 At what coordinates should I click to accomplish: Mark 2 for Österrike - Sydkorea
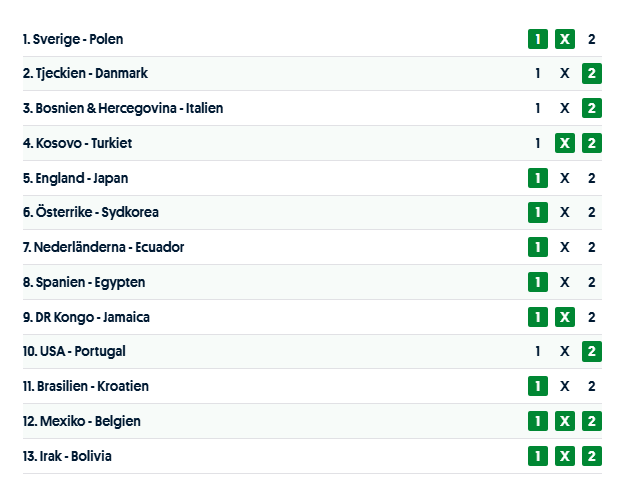click(592, 212)
